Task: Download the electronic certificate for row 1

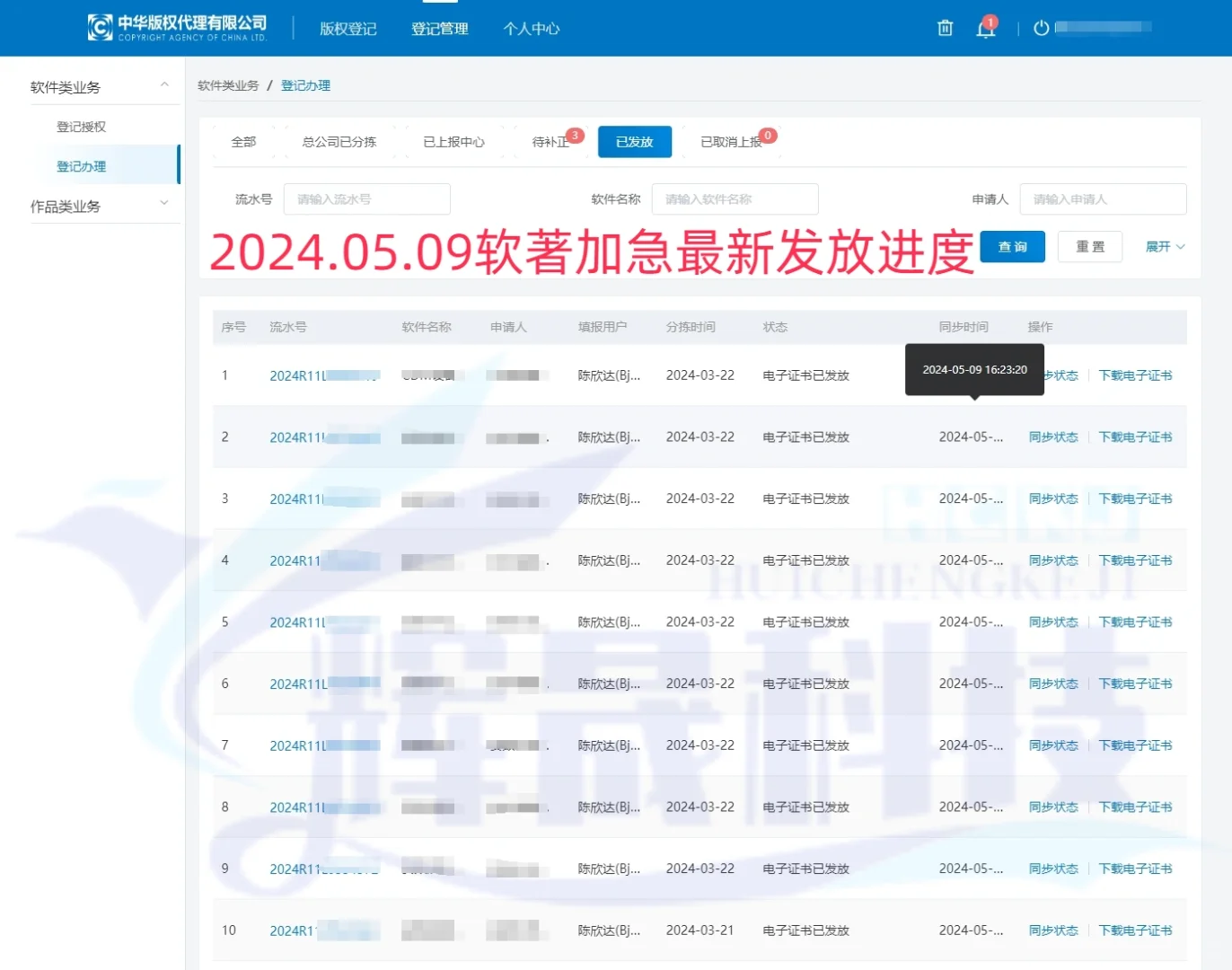Action: (x=1135, y=375)
